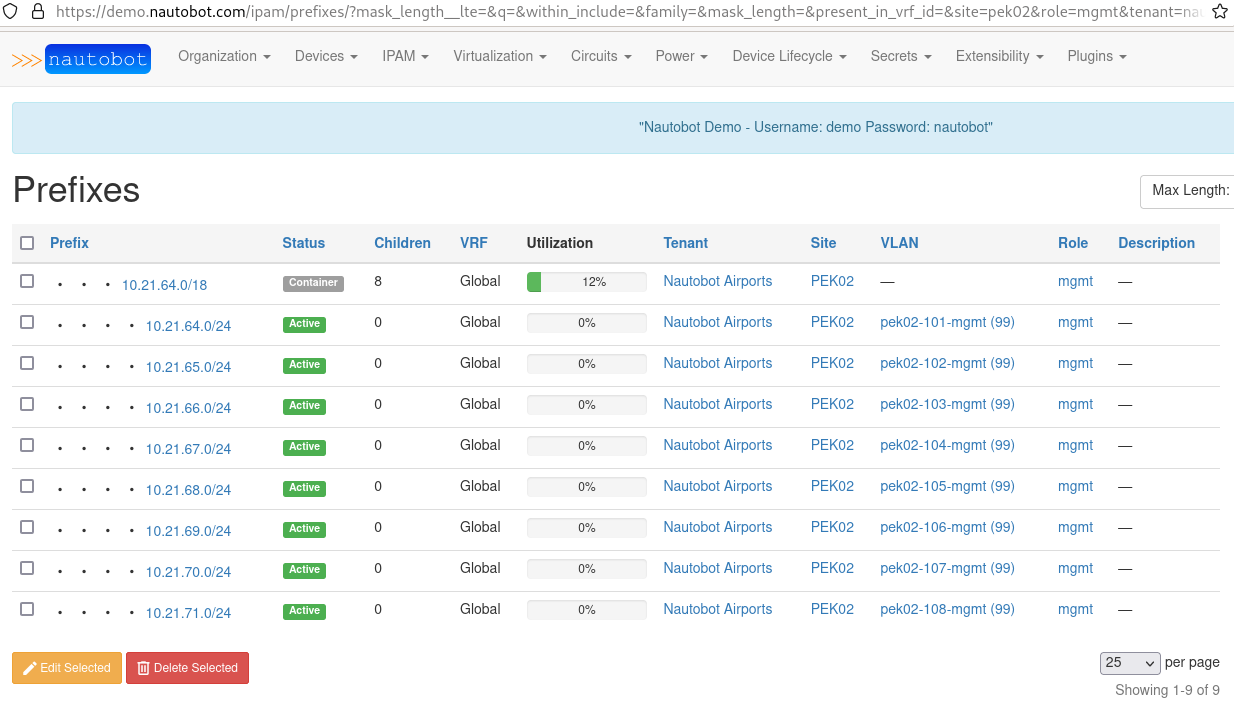Open PEK02 site in 10.21.65.0/24 row

(x=832, y=363)
